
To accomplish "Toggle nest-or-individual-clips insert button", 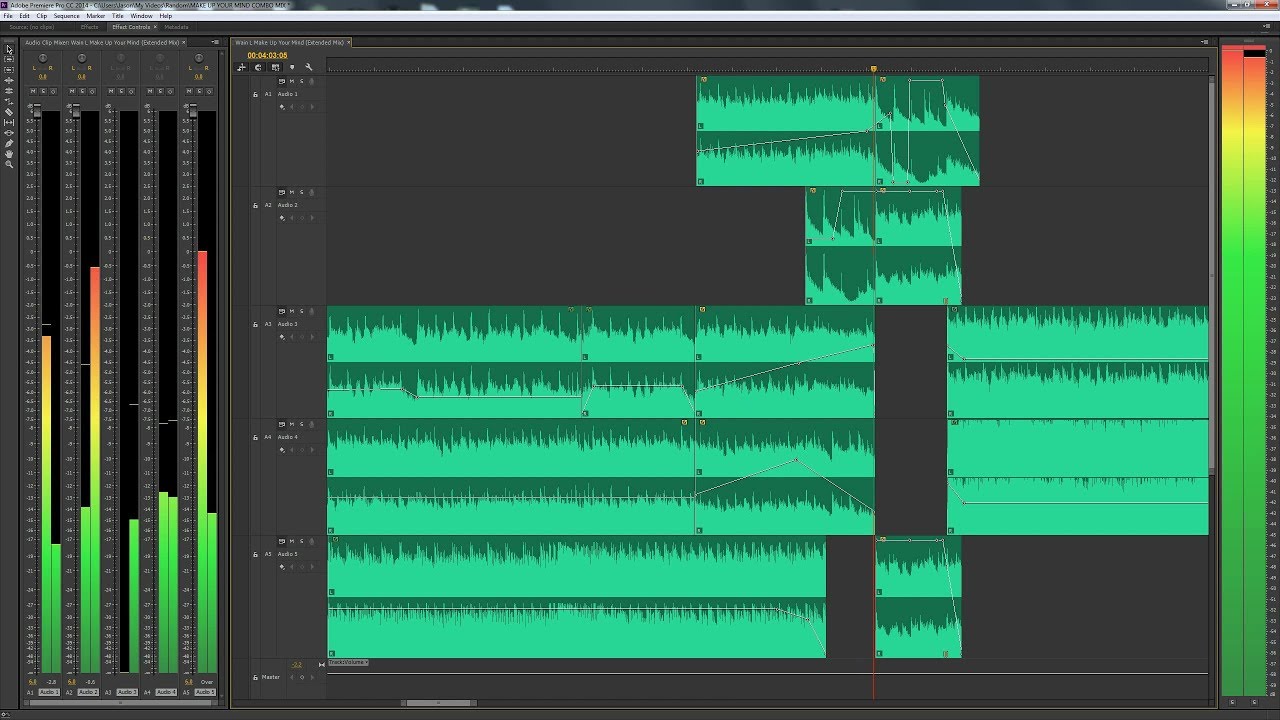I will (241, 67).
